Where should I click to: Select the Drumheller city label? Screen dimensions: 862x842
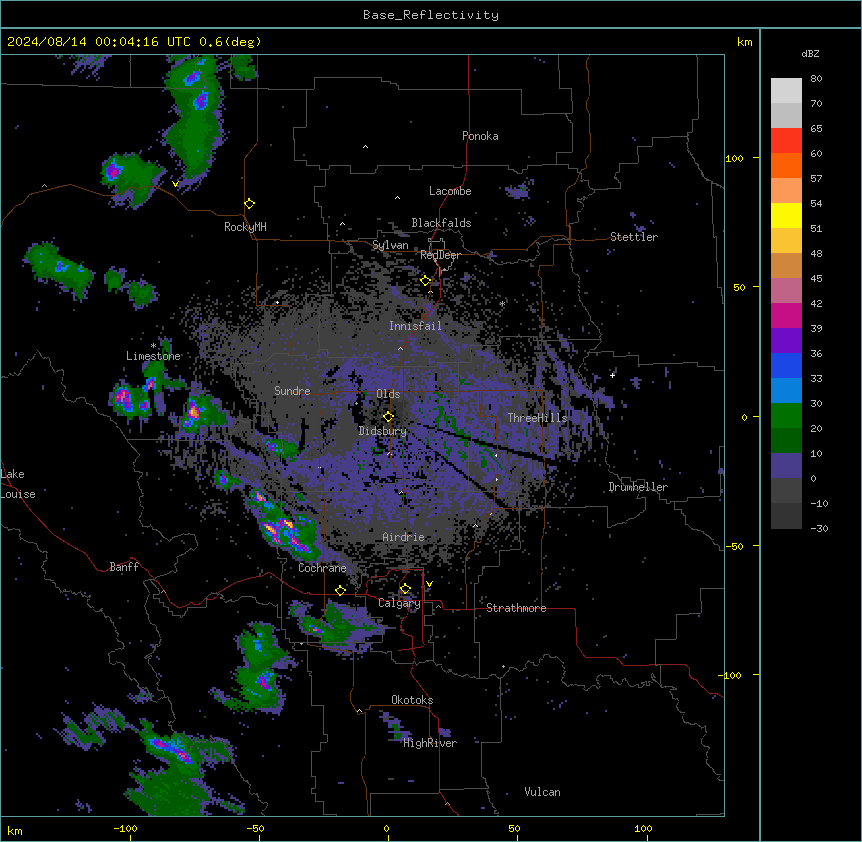[x=638, y=487]
